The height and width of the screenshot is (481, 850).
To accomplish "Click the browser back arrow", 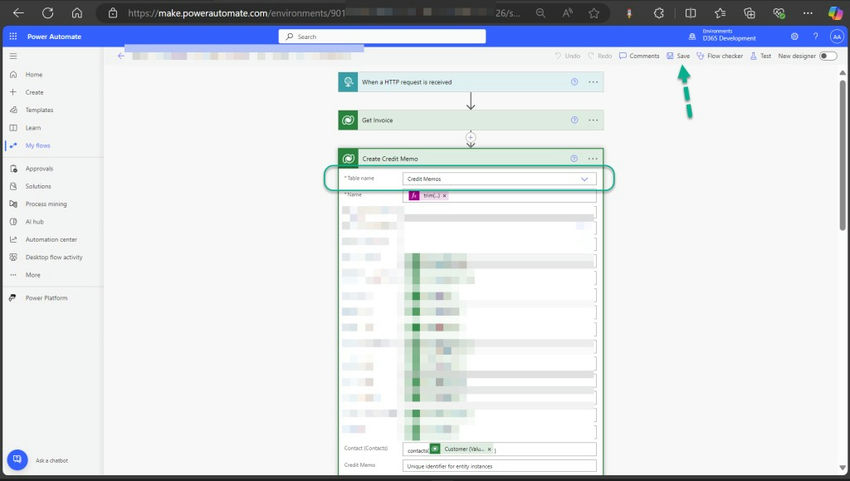I will coord(18,13).
